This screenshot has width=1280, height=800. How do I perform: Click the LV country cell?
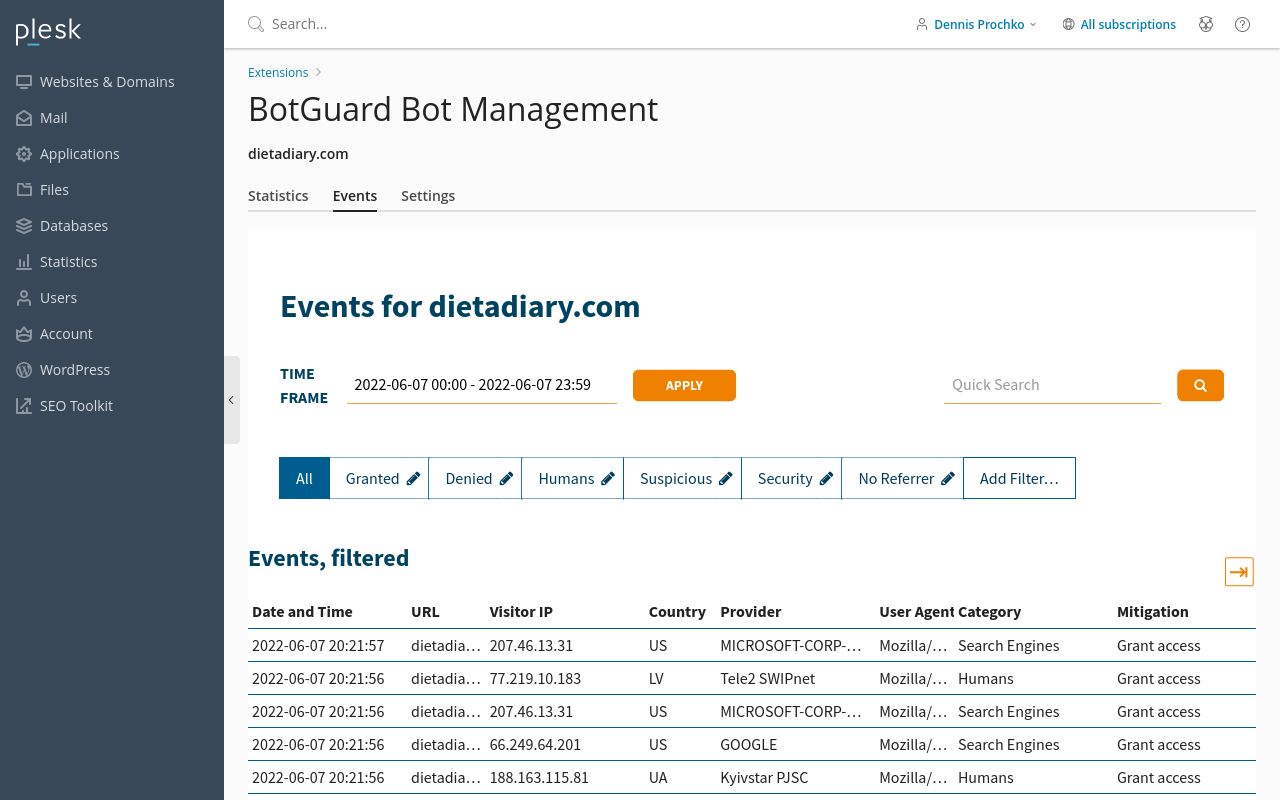[x=657, y=679]
